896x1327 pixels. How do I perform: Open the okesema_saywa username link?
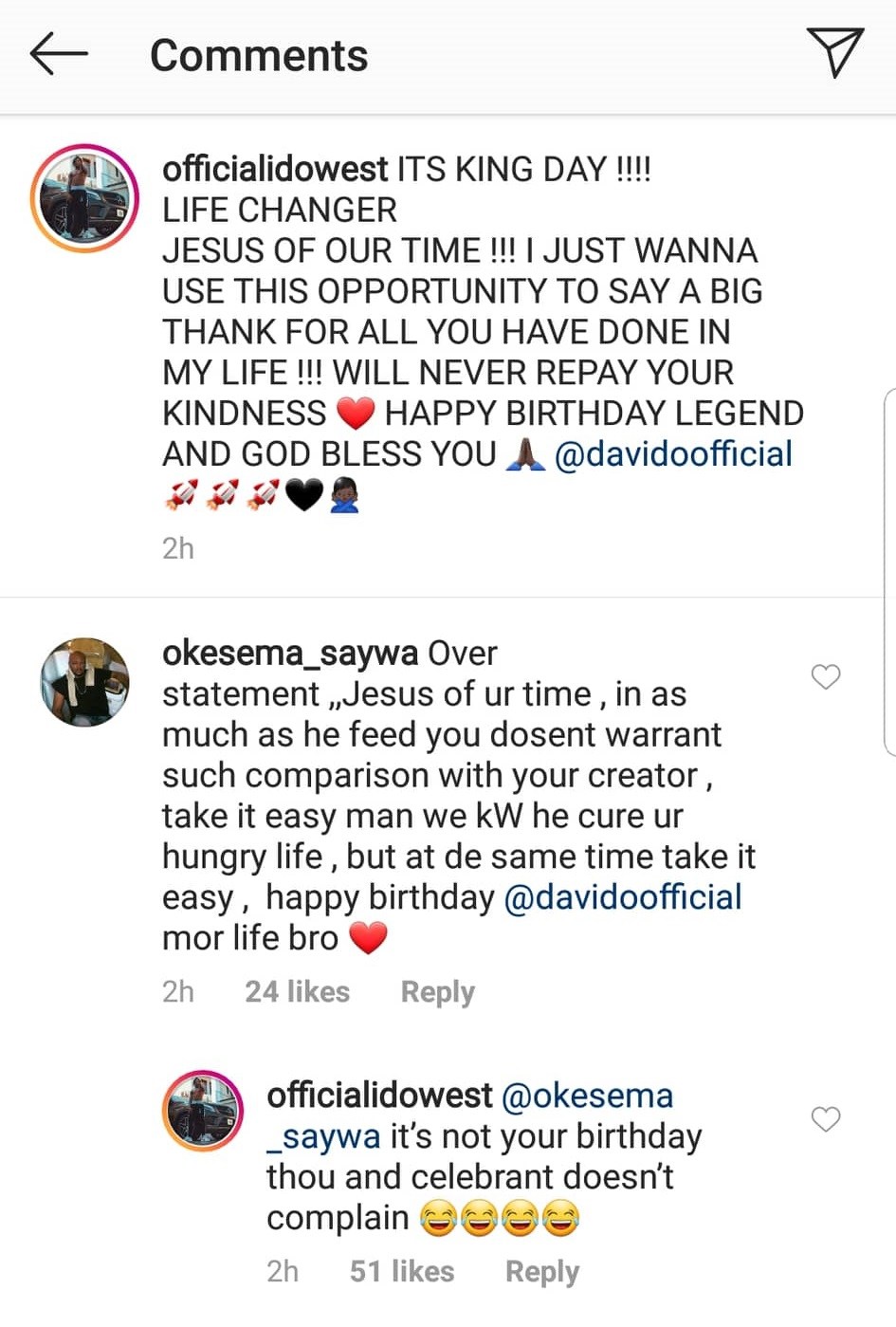pyautogui.click(x=289, y=654)
